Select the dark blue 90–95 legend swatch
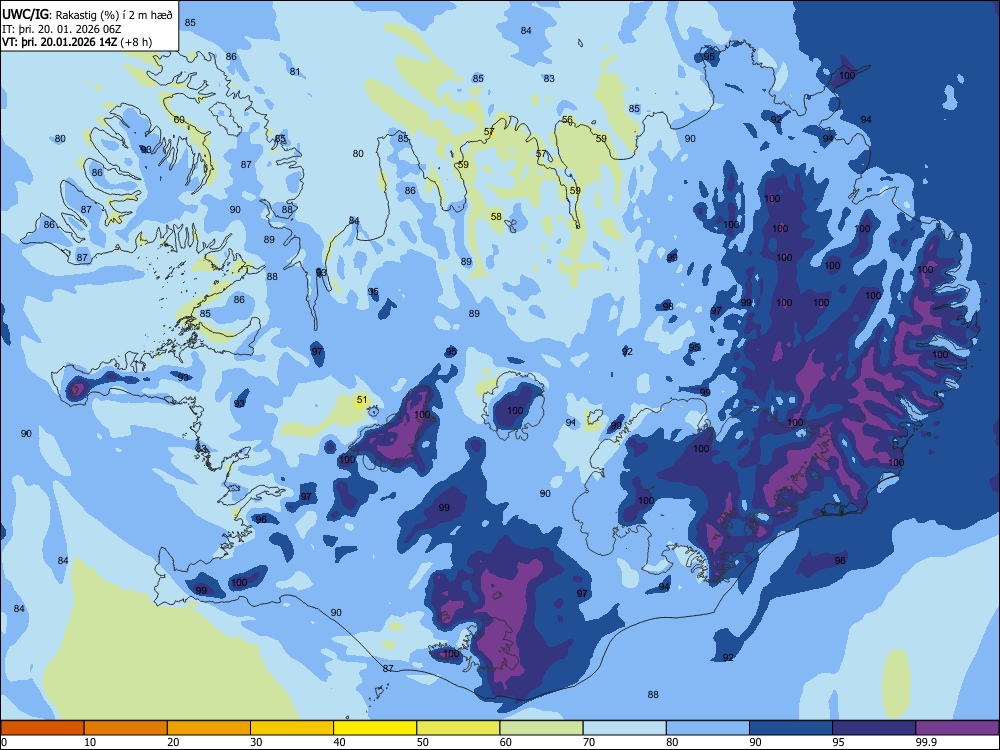This screenshot has width=1000, height=750. pyautogui.click(x=791, y=728)
